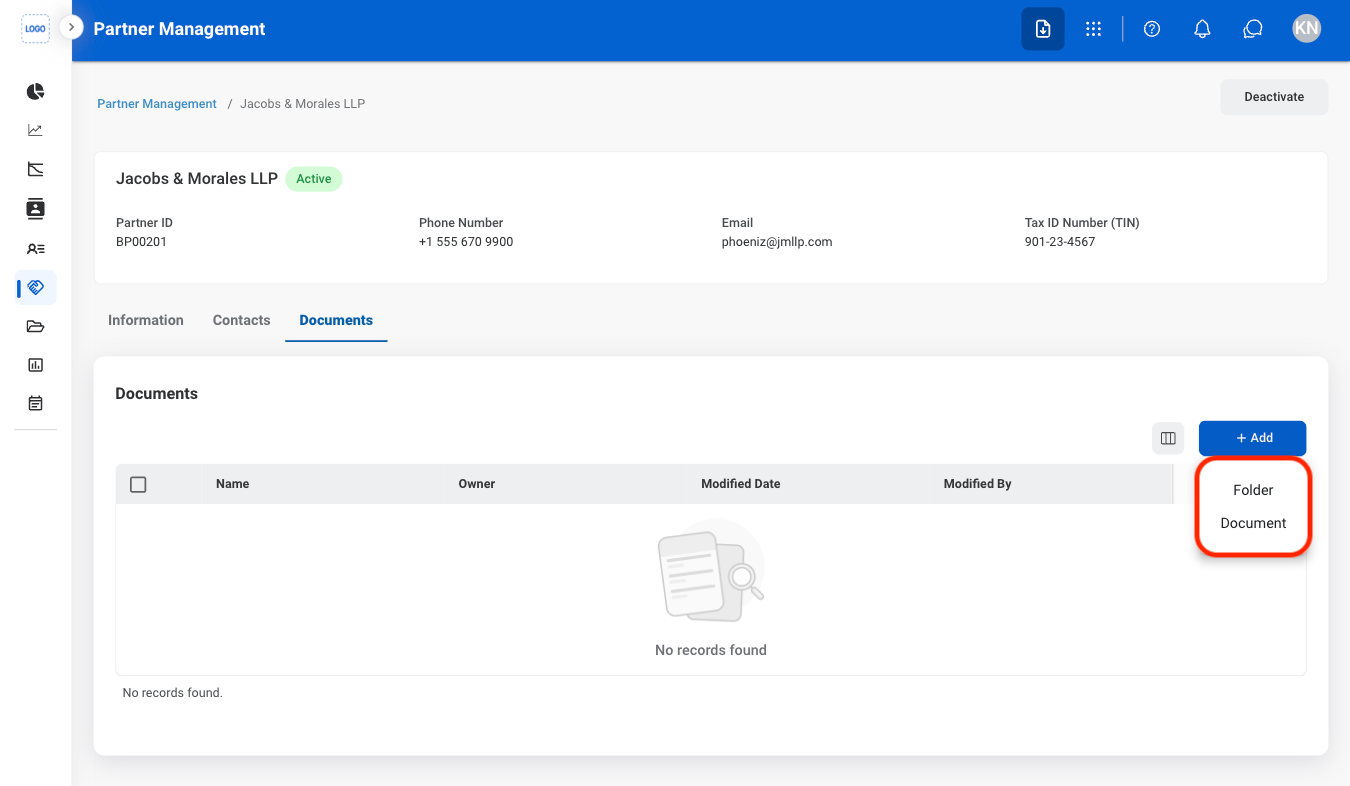Screen dimensions: 1350x786
Task: Open the apps grid menu
Action: [1094, 29]
